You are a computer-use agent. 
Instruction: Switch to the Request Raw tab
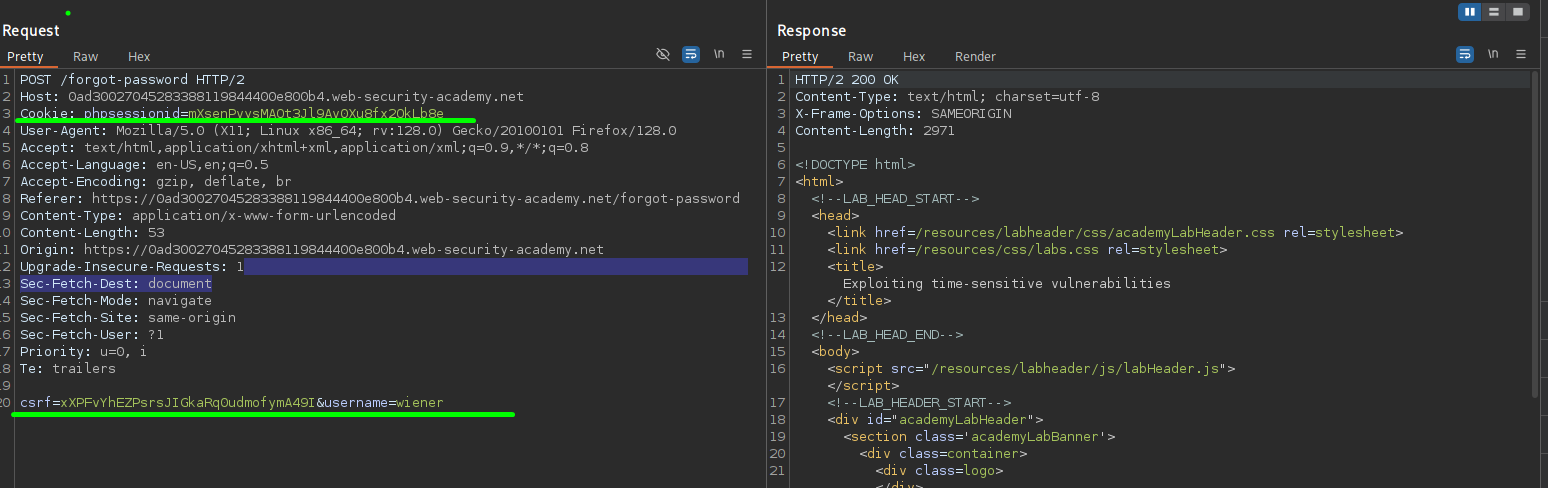click(86, 57)
